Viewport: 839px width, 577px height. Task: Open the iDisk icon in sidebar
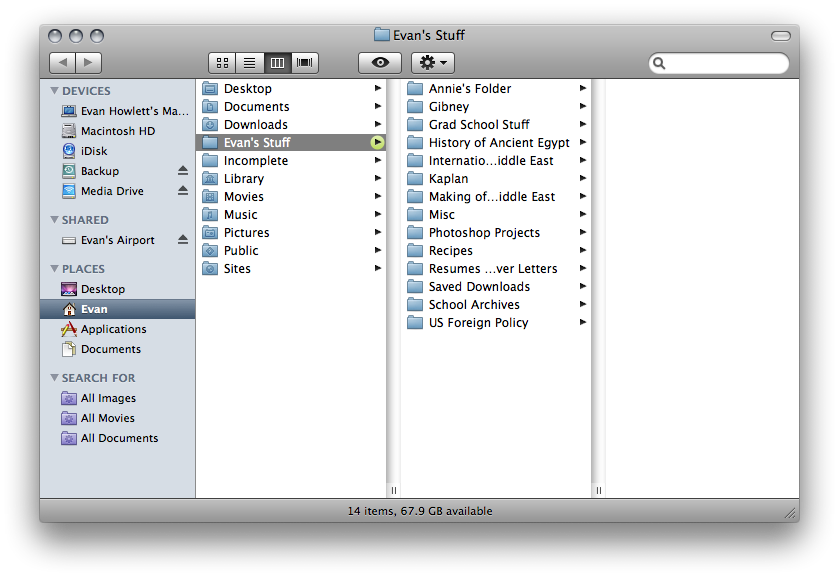coord(69,151)
